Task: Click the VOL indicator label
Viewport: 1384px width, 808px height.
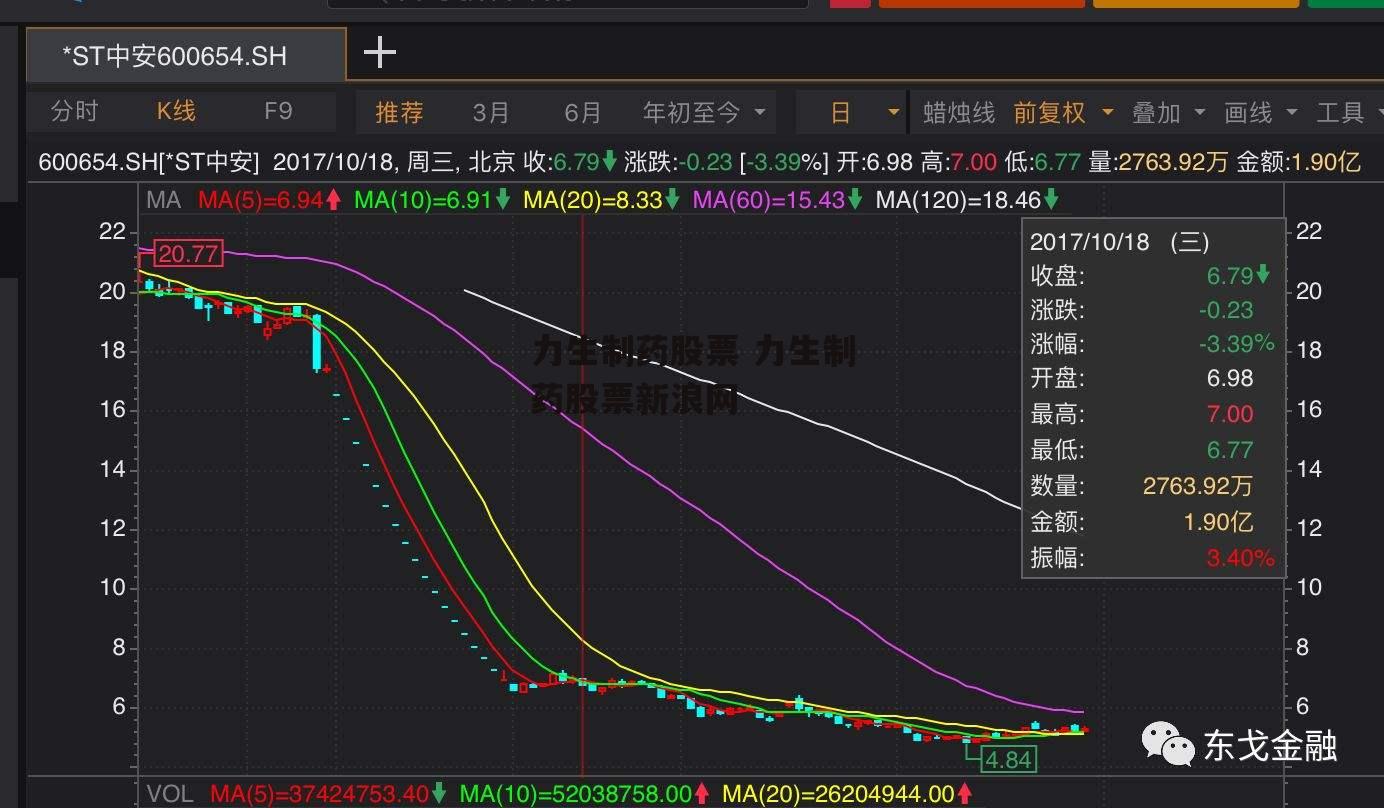Action: pos(170,794)
